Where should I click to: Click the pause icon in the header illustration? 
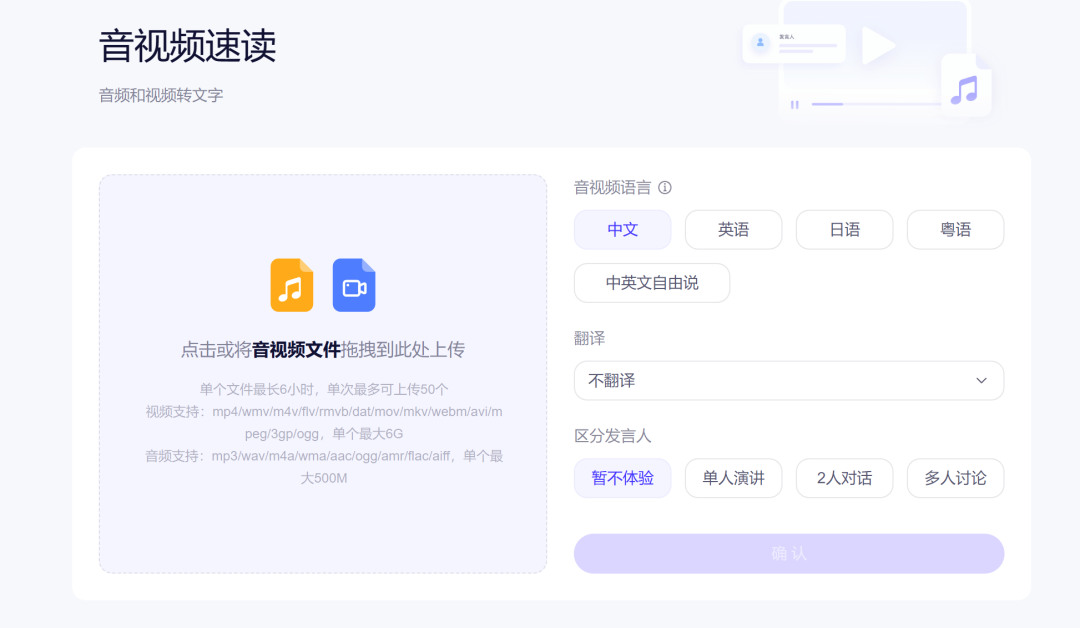click(x=795, y=104)
